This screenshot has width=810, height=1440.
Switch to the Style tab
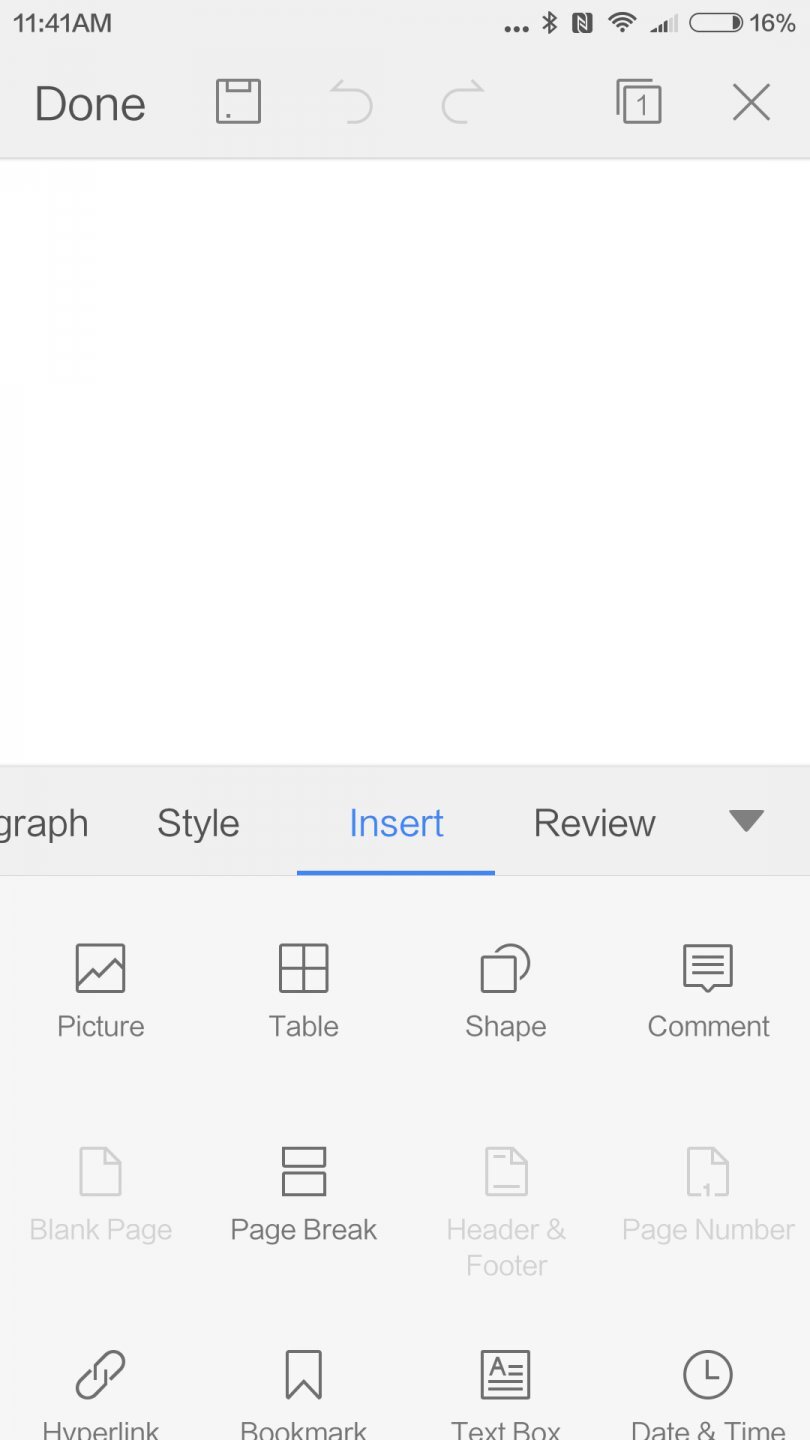click(x=198, y=823)
